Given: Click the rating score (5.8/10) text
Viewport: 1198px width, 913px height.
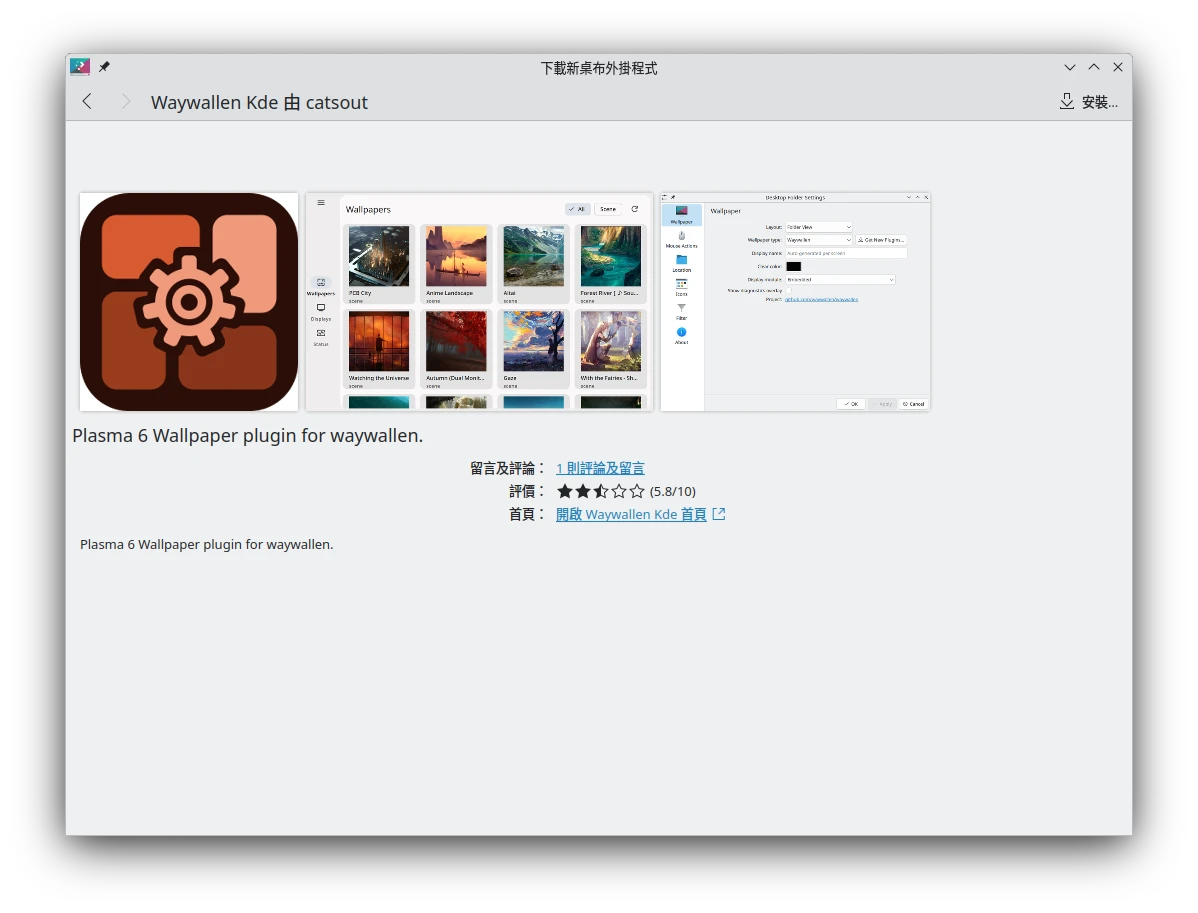Looking at the screenshot, I should (673, 491).
